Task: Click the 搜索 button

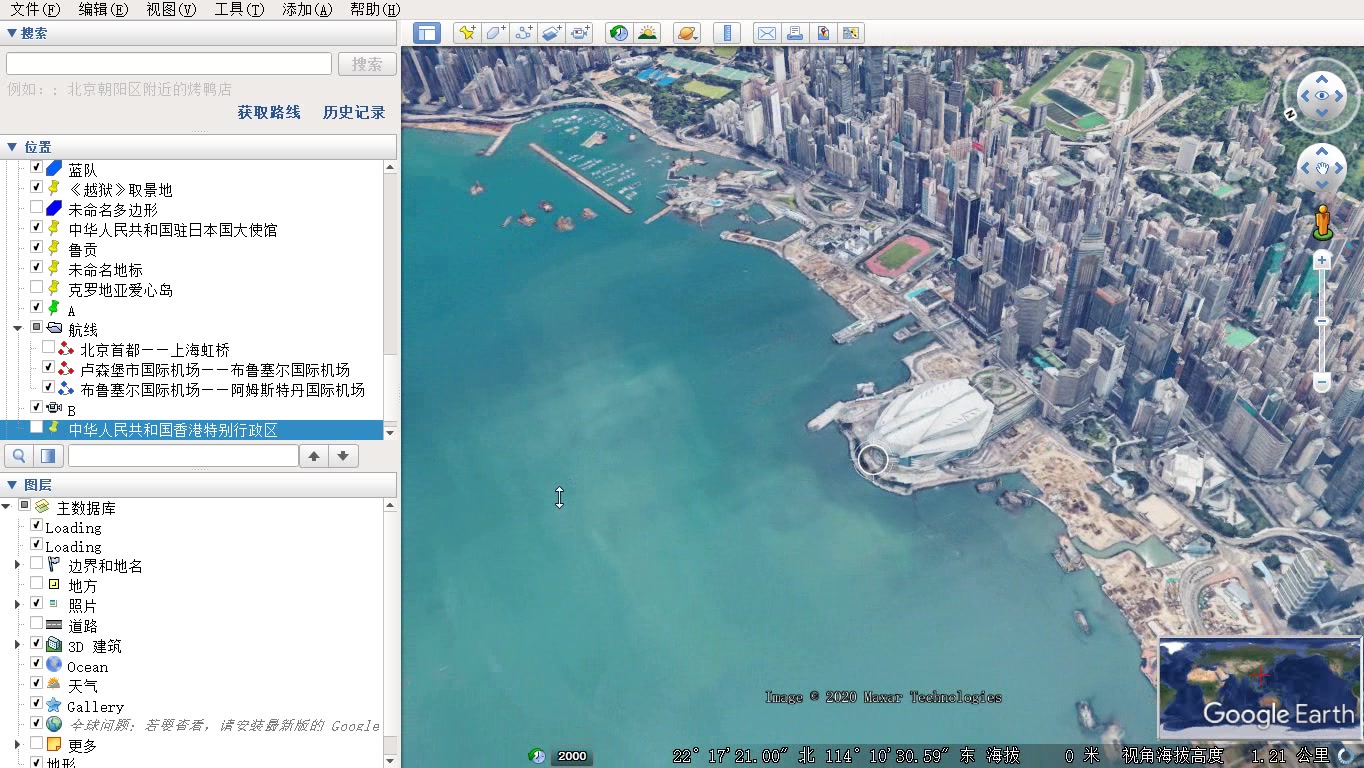Action: (367, 64)
